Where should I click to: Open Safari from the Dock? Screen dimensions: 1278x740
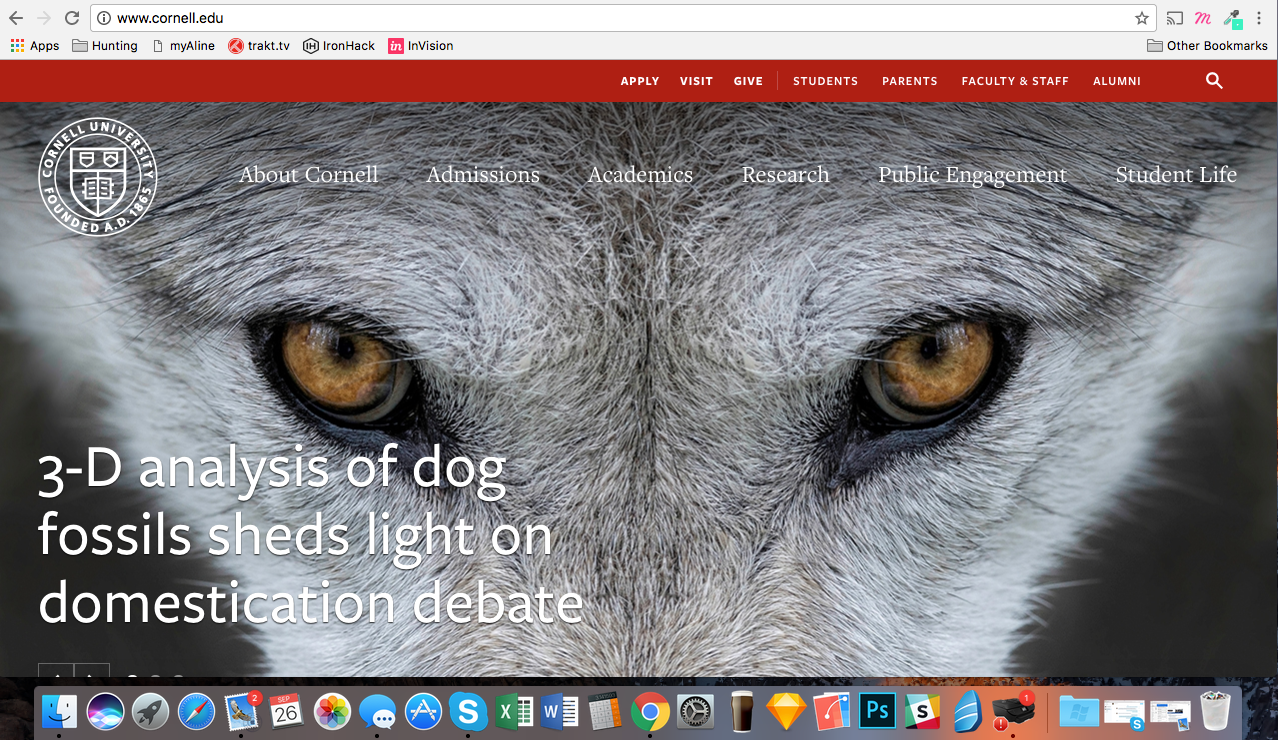coord(197,712)
